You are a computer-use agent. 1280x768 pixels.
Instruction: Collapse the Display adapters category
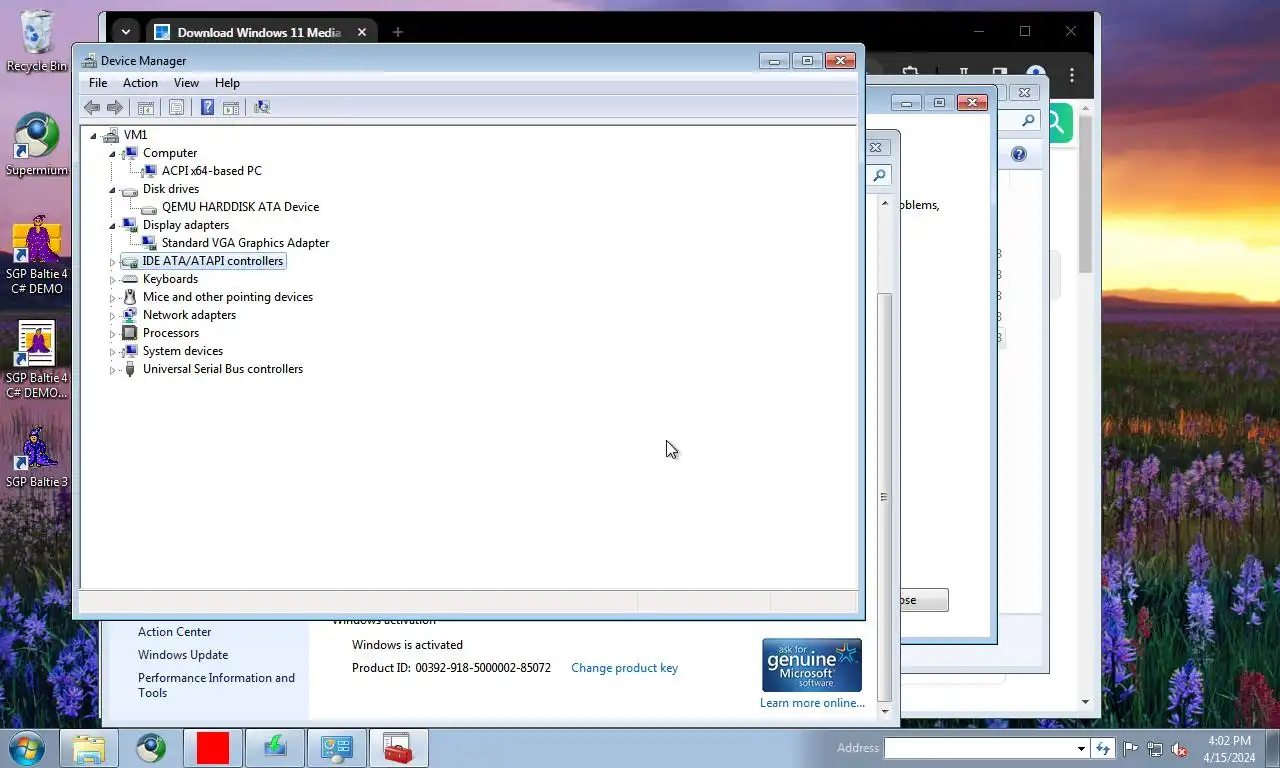[x=112, y=225]
